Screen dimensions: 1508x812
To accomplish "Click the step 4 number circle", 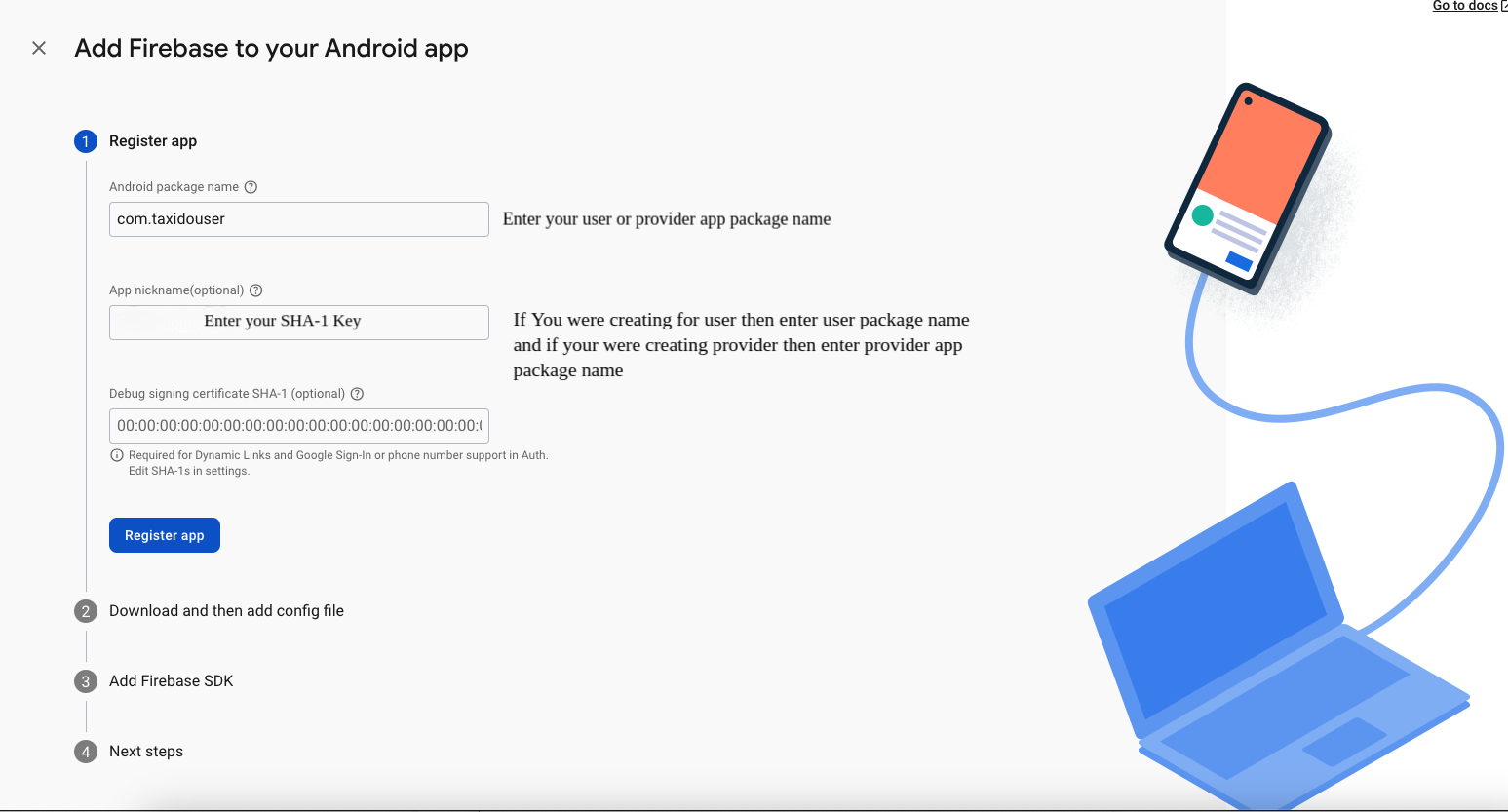I will click(86, 752).
